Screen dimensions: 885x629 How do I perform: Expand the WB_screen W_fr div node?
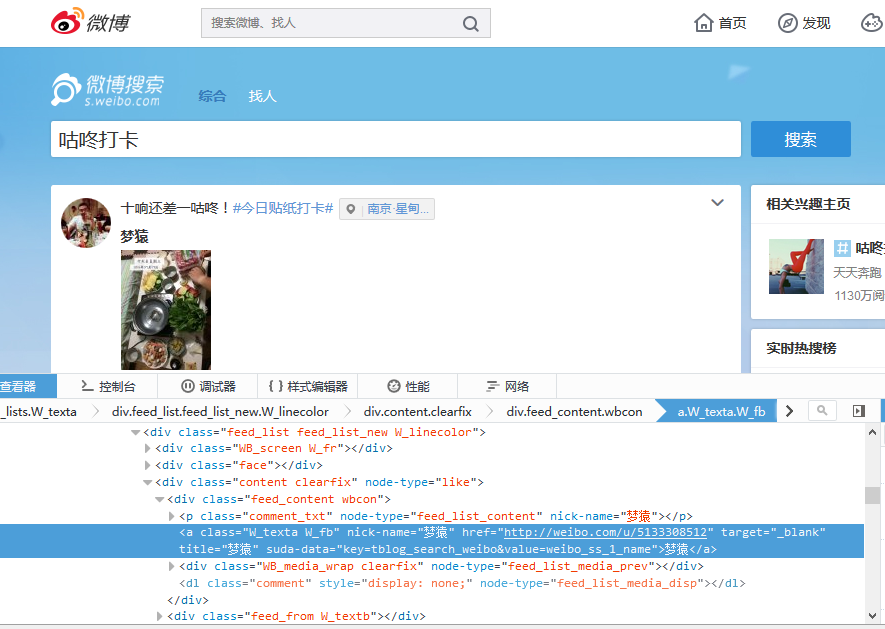point(147,448)
